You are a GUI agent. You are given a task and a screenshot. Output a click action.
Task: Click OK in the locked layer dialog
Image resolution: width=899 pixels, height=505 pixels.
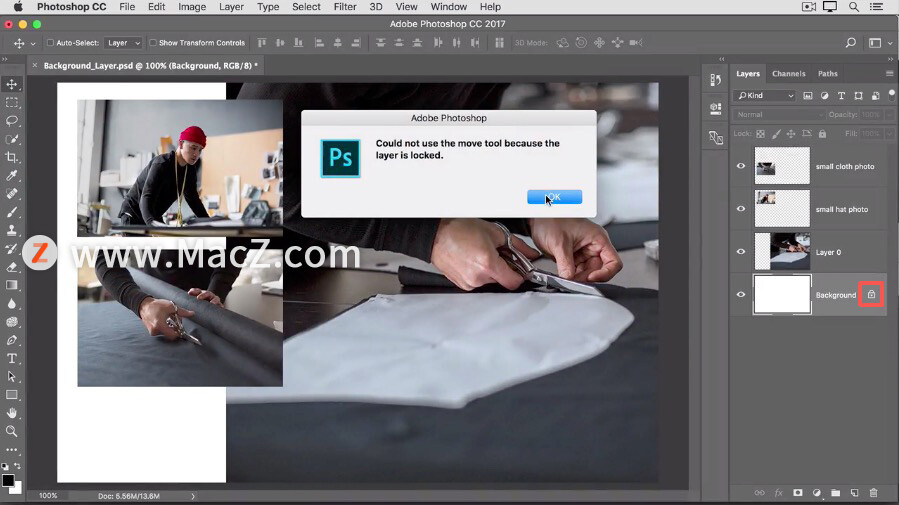pos(554,197)
